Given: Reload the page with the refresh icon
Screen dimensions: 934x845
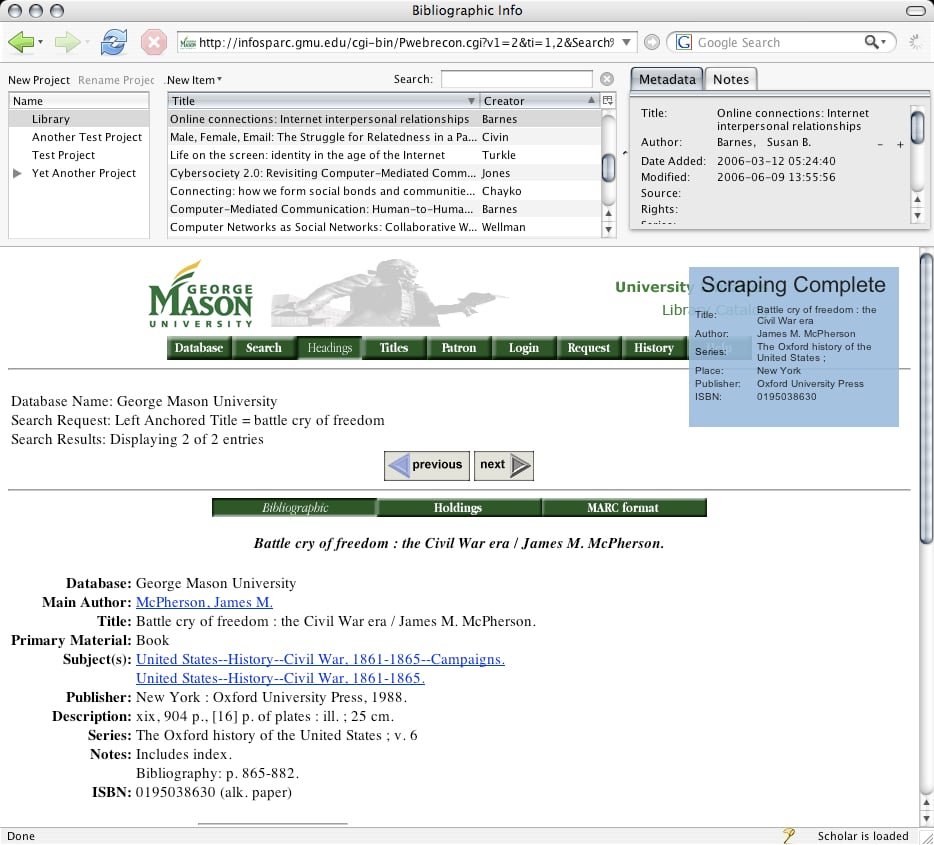Looking at the screenshot, I should pos(113,42).
